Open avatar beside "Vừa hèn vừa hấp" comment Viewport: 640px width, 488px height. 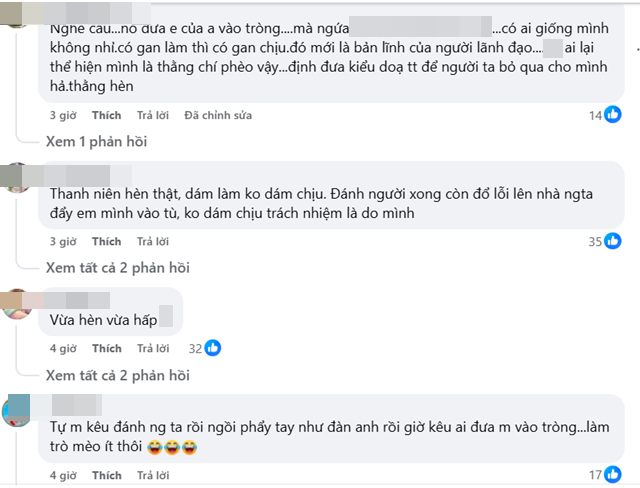pos(18,303)
